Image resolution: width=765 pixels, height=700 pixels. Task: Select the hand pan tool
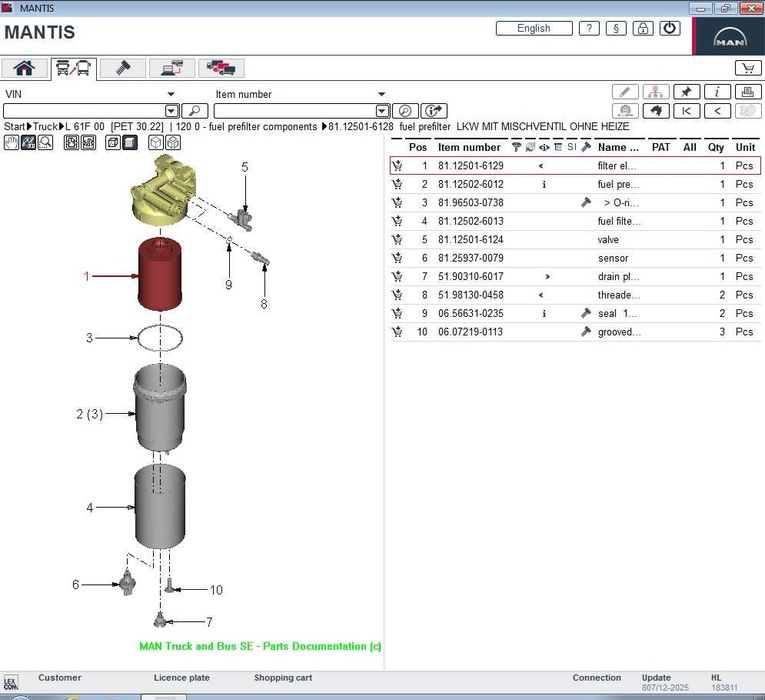point(11,142)
